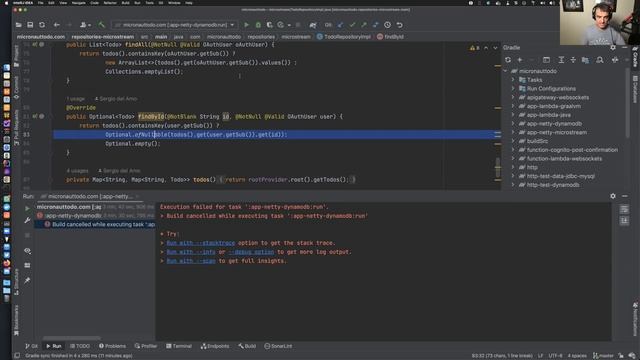Viewport: 640px width, 360px height.
Task: Collapse micronauttodo root in Gradle tree
Action: point(506,71)
